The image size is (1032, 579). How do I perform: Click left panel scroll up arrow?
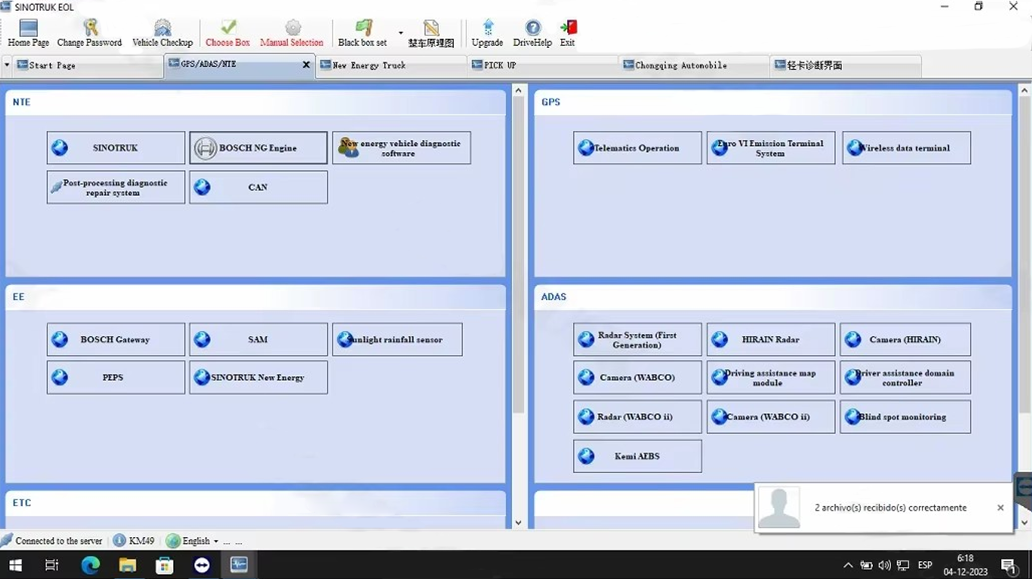(x=518, y=90)
